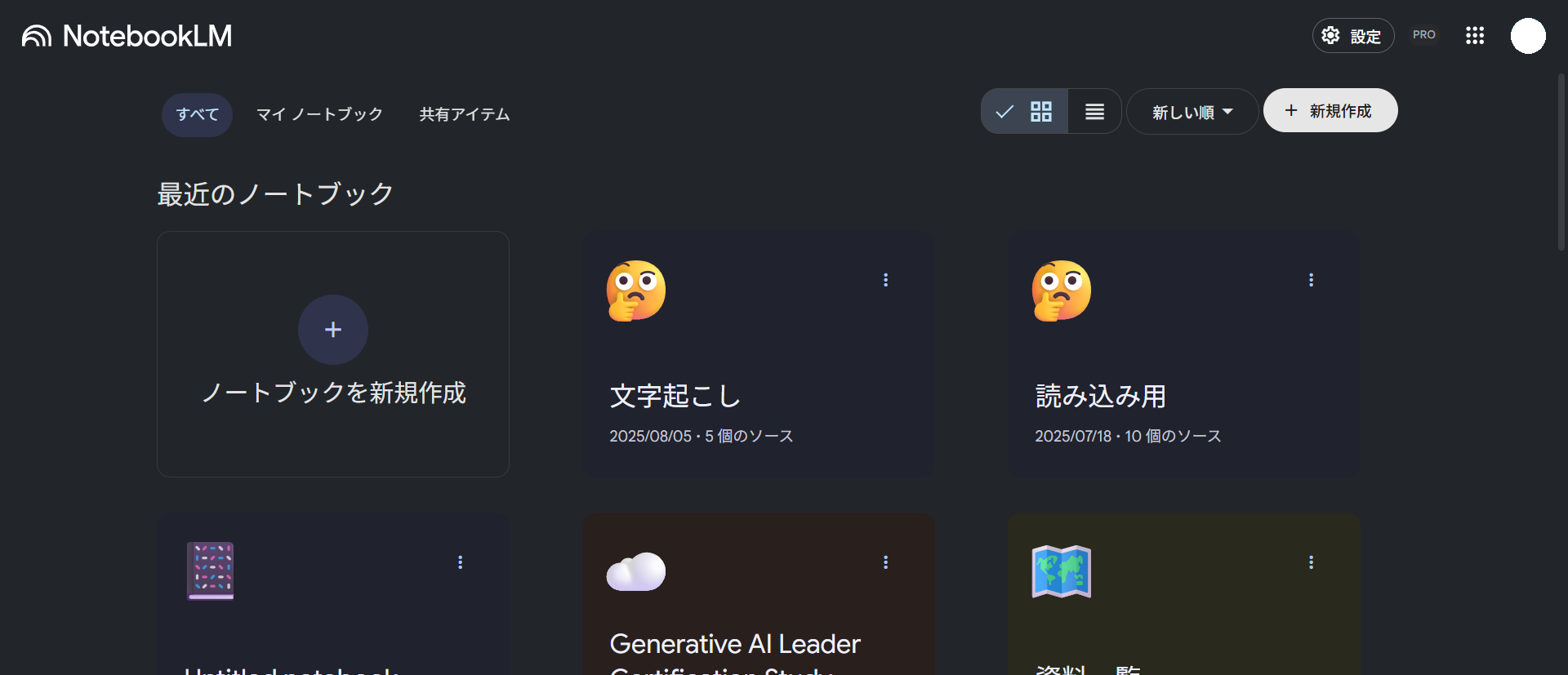
Task: Click the thinking emoji on 文字起こし card
Action: pos(636,291)
